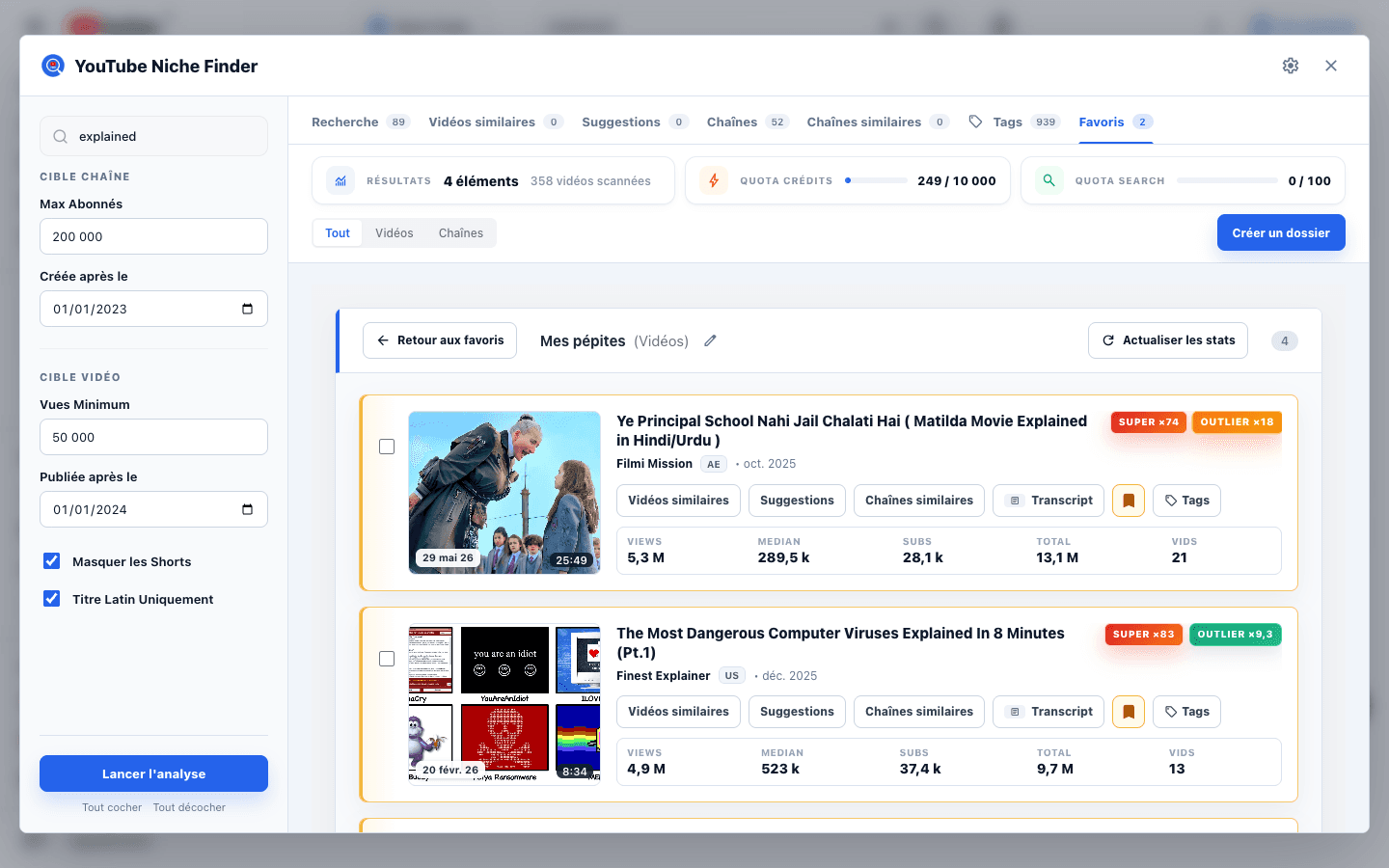Select the 'Tout' filter

pyautogui.click(x=338, y=233)
